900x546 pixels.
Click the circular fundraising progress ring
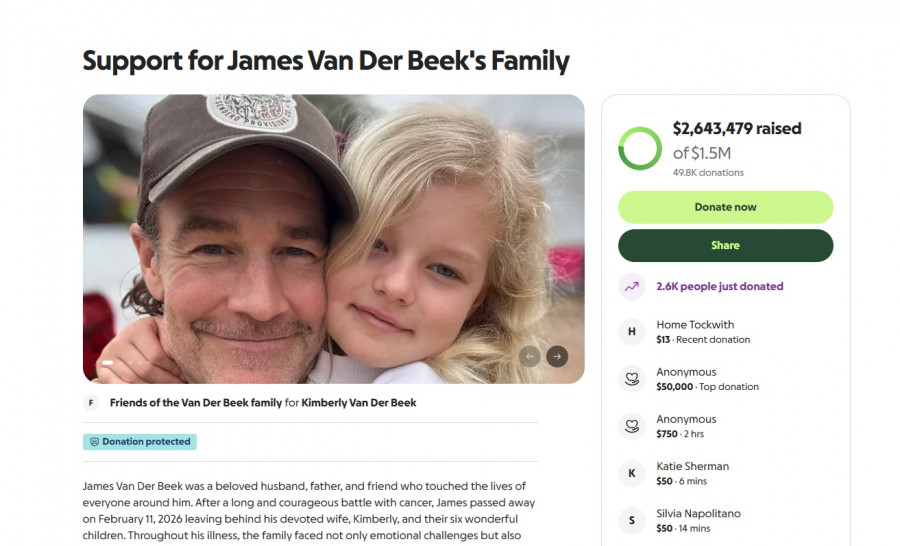(640, 149)
